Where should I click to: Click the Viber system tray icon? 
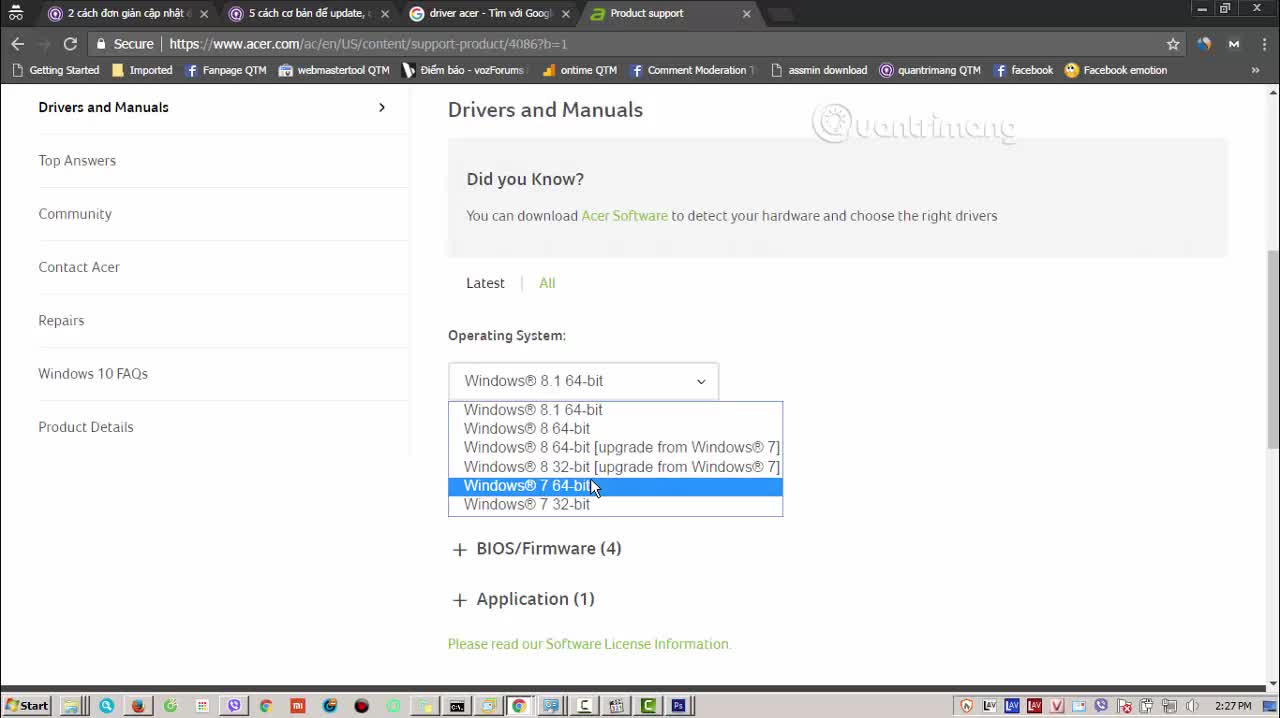[1101, 705]
